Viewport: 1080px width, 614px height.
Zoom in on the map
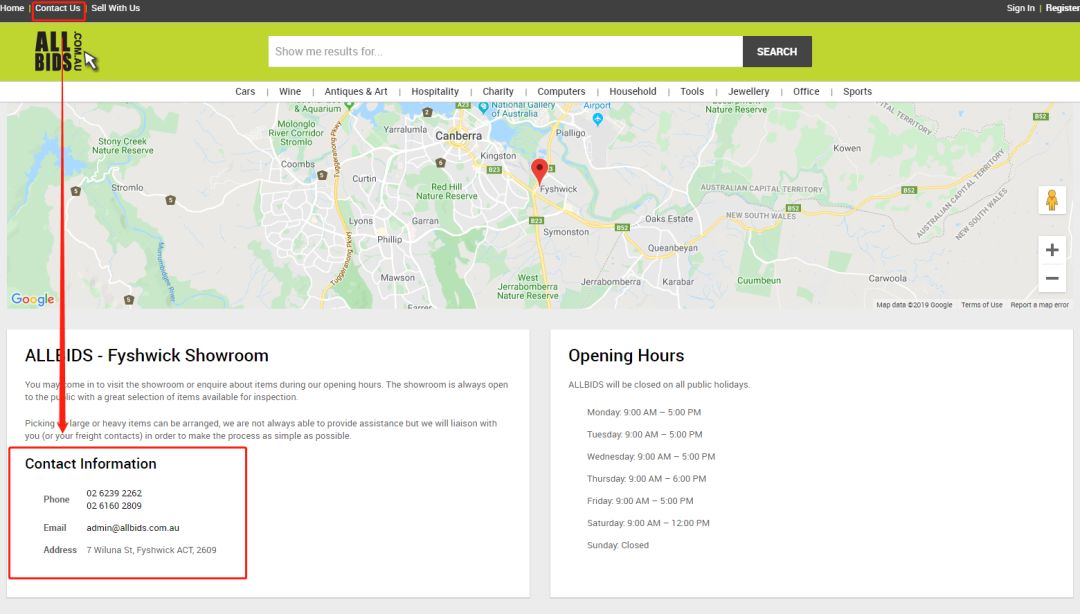pyautogui.click(x=1051, y=249)
